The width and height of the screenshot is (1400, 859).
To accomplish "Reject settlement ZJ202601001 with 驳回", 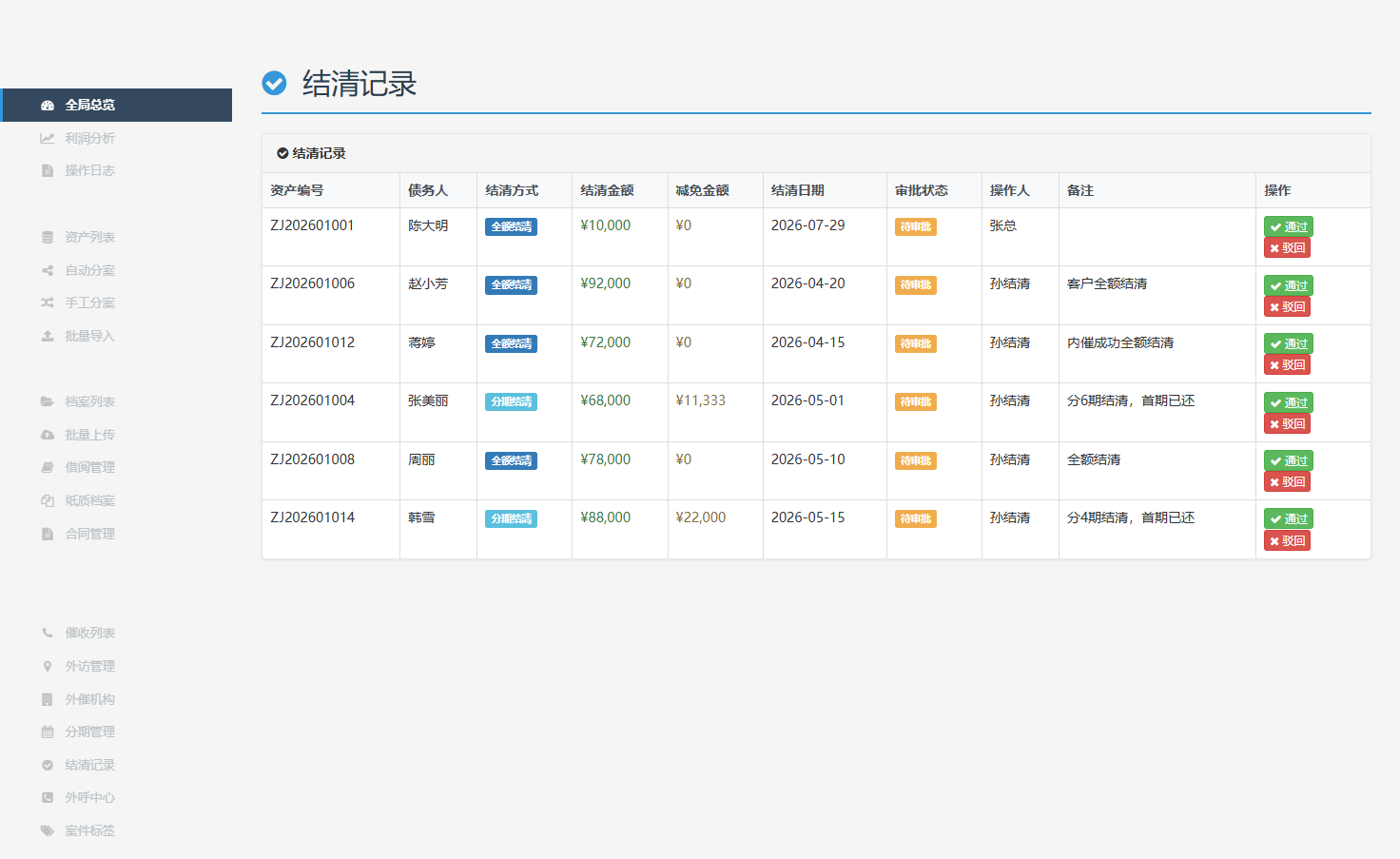I will pyautogui.click(x=1287, y=248).
